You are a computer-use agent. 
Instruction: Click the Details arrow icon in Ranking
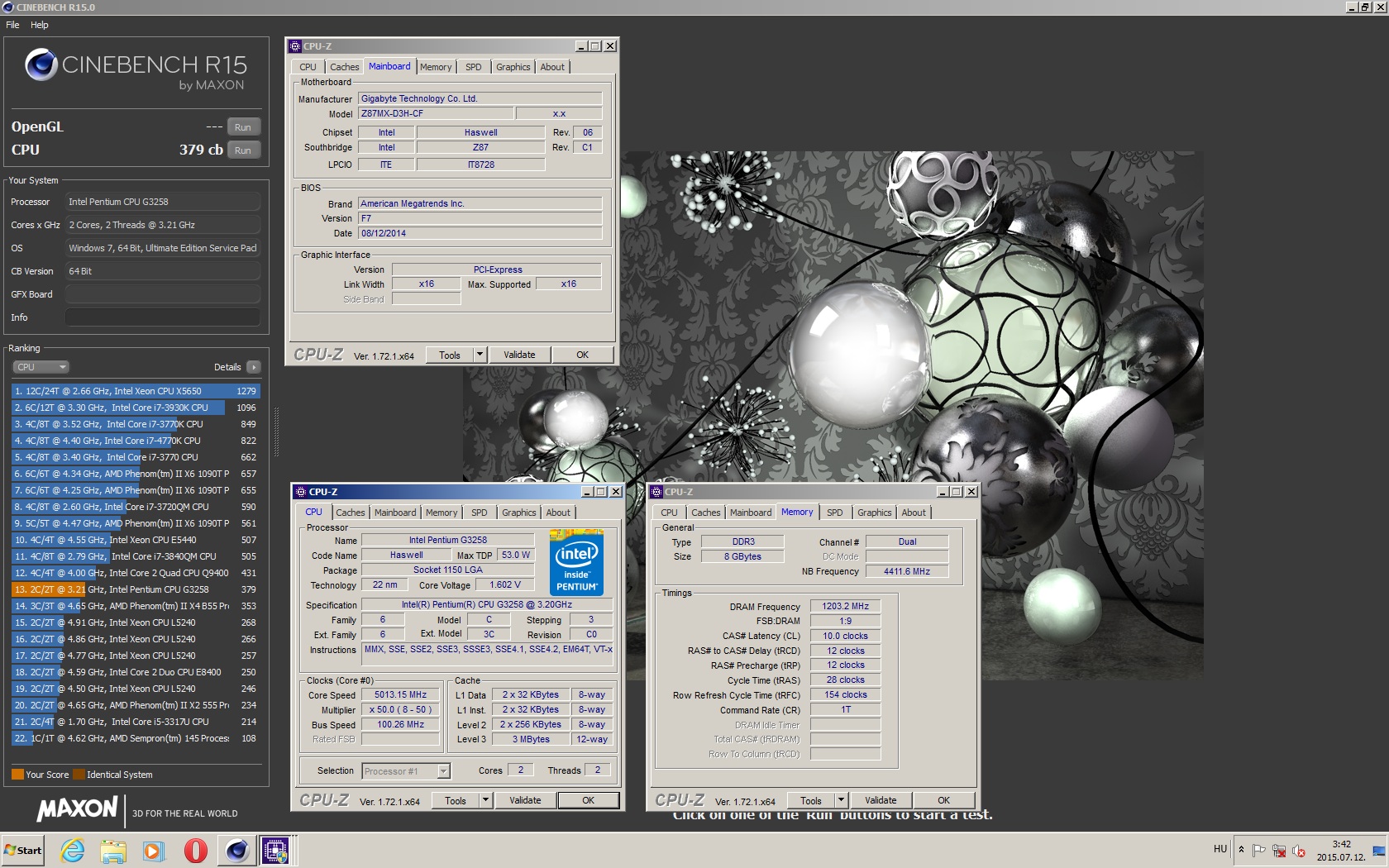254,367
